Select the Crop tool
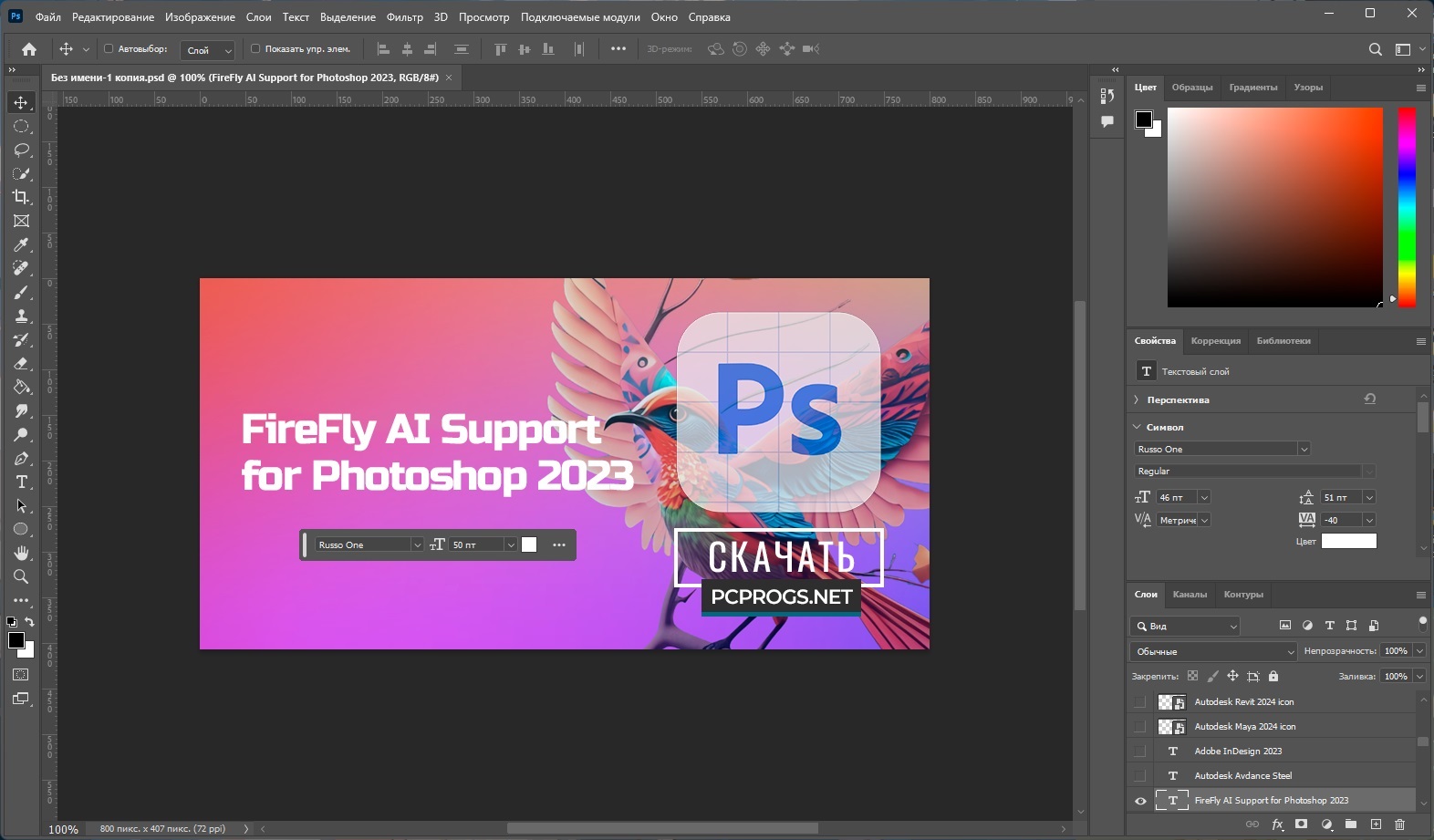This screenshot has height=840, width=1434. pos(21,197)
